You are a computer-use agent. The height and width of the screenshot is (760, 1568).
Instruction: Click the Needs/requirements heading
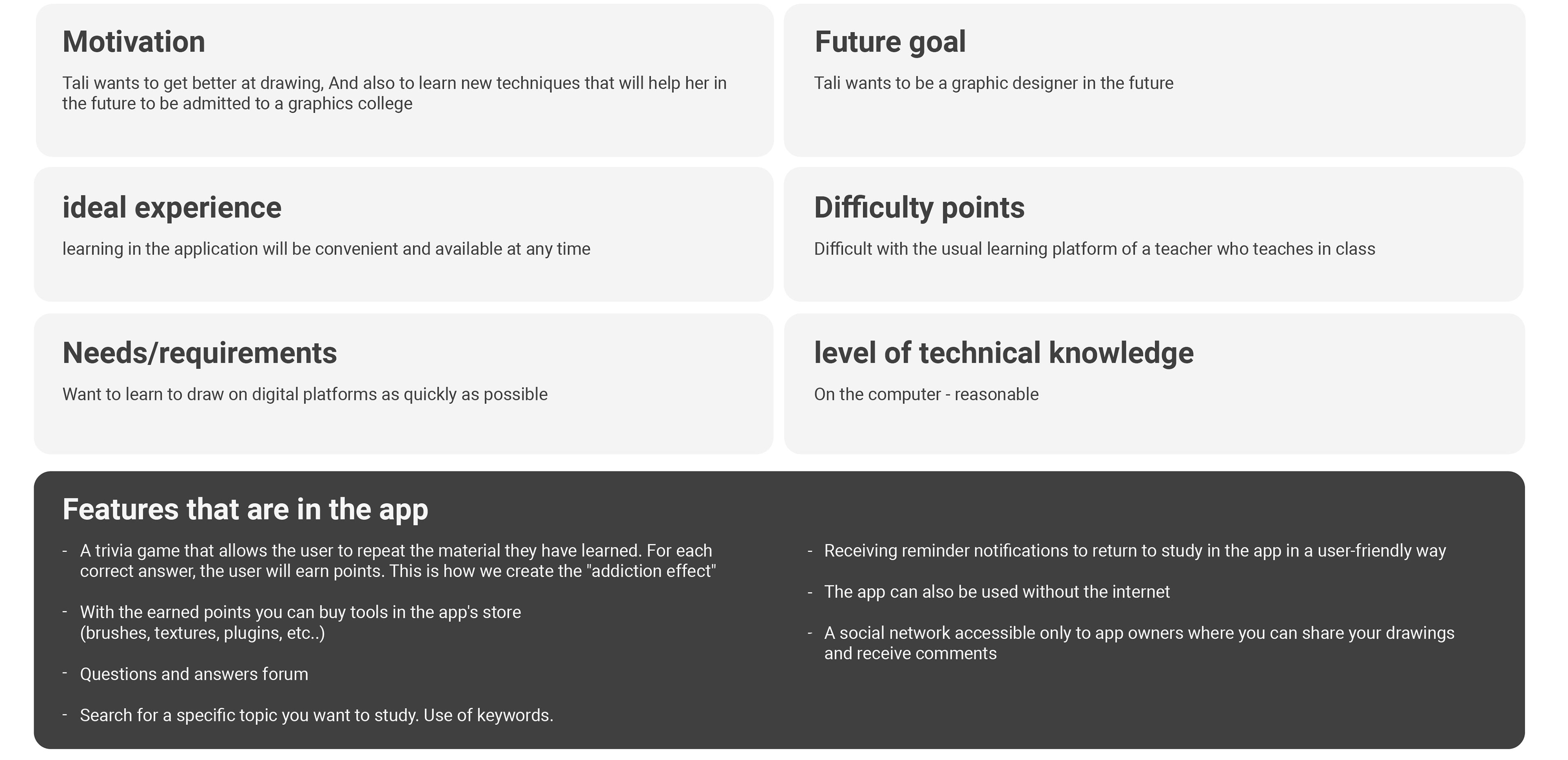(x=200, y=353)
